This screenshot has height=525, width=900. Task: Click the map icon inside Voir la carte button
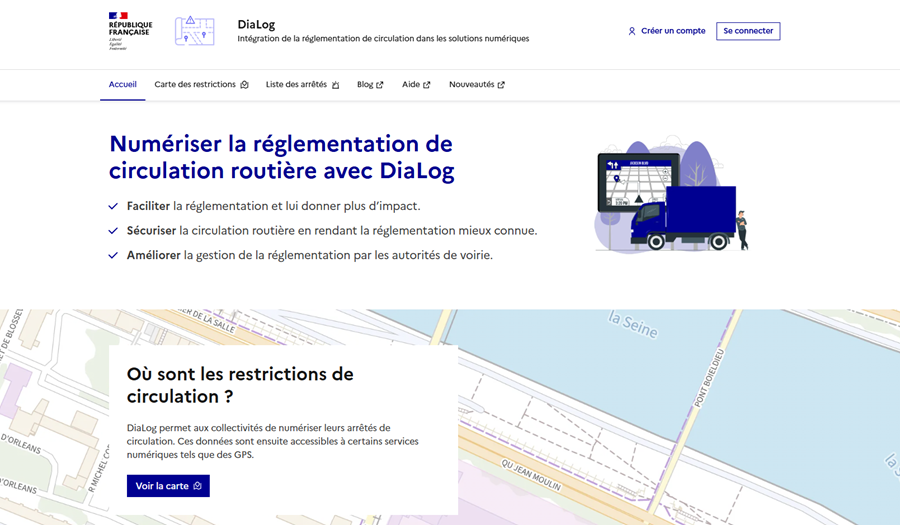tap(198, 486)
